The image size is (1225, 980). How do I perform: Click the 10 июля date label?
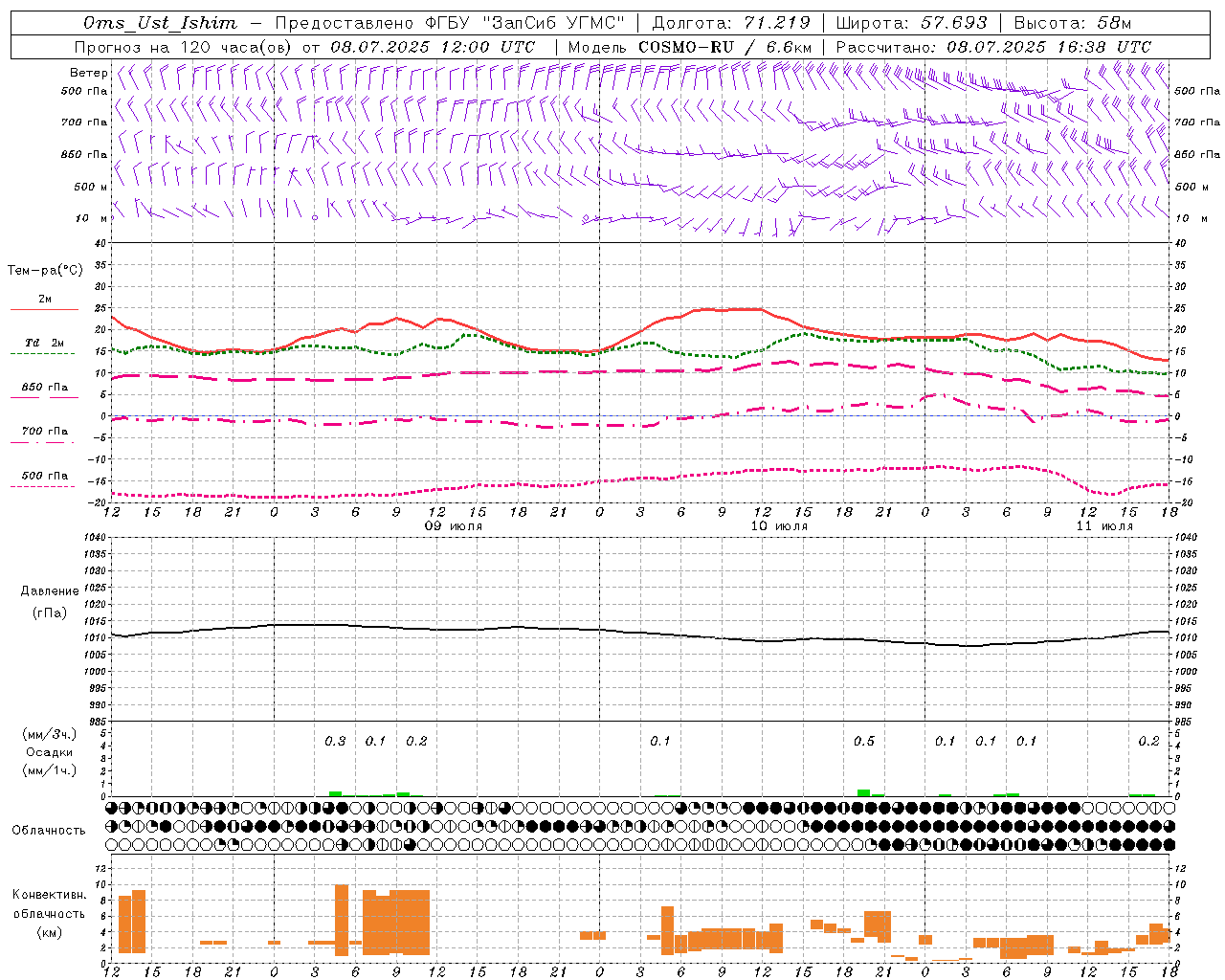tap(779, 526)
